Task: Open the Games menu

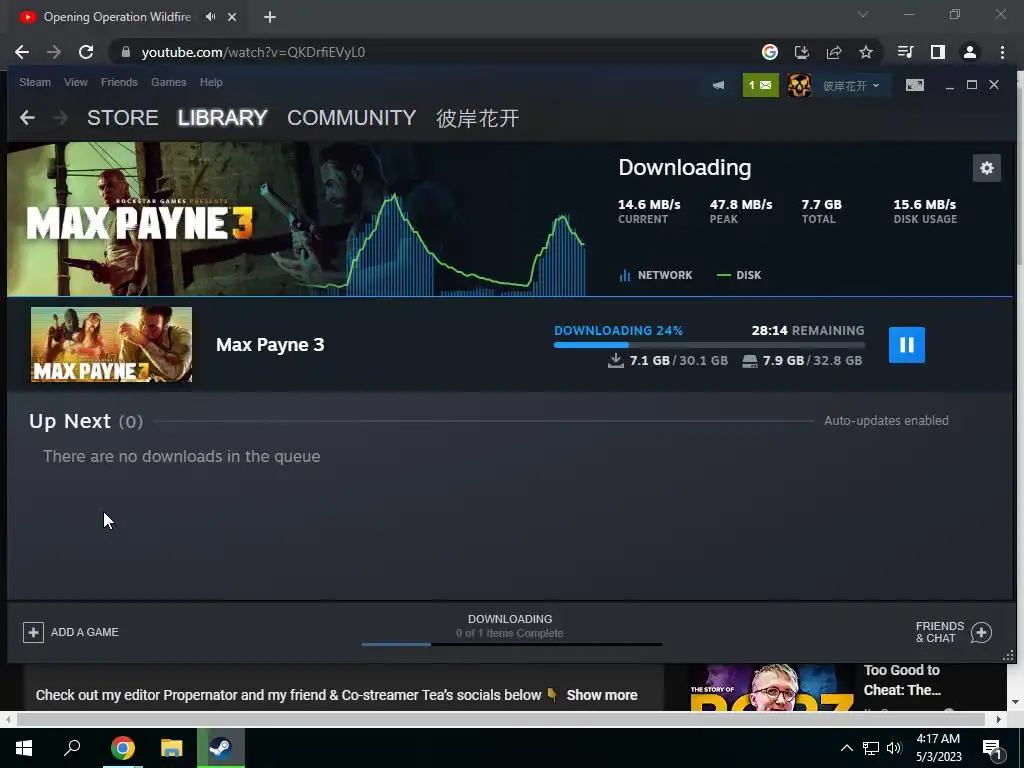Action: (x=168, y=82)
